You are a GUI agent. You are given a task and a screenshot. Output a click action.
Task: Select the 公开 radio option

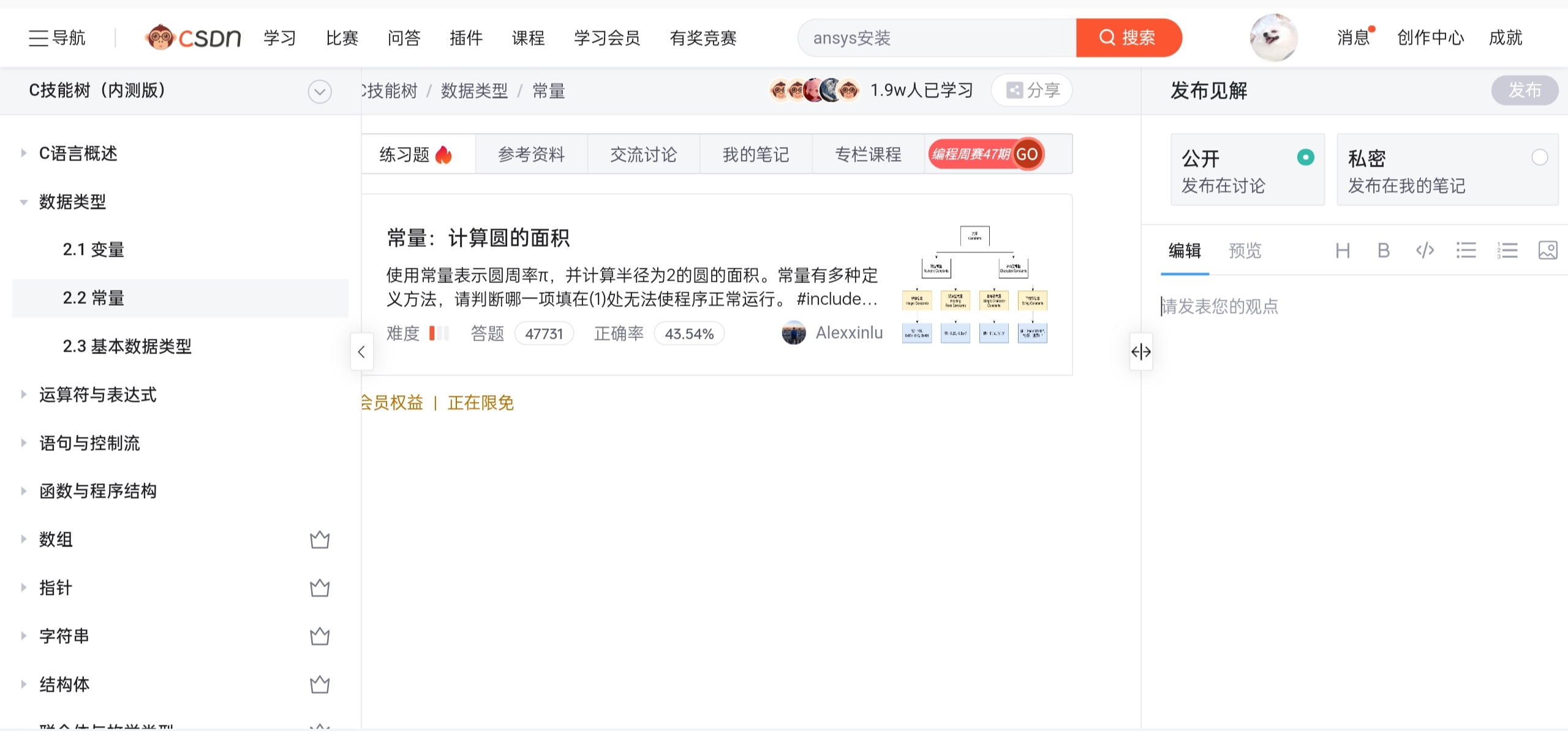(1305, 157)
